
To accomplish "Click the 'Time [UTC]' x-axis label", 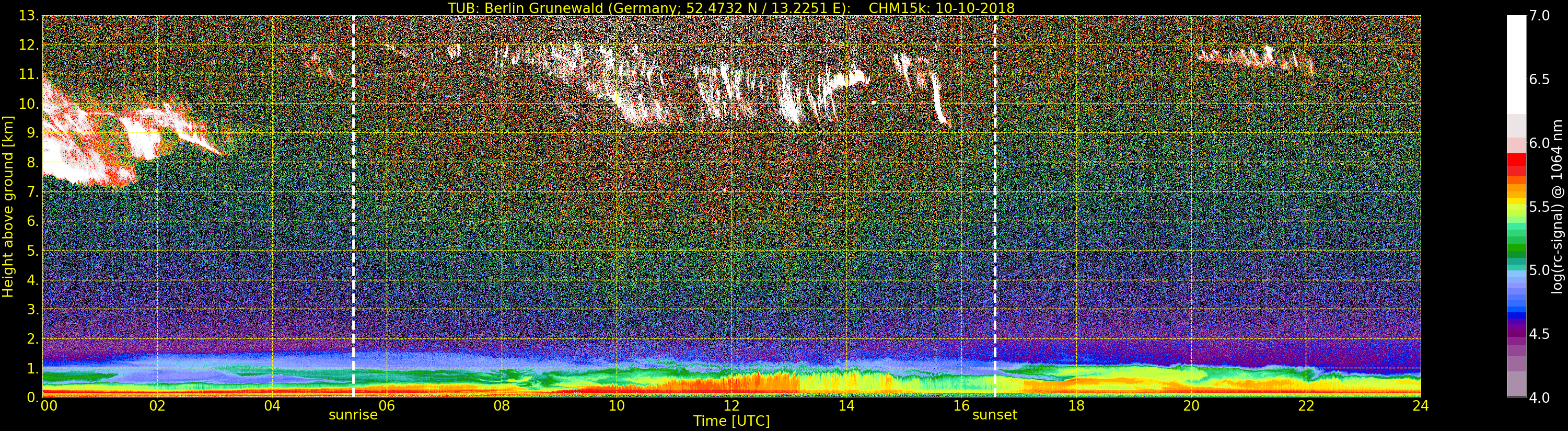I will (x=731, y=421).
